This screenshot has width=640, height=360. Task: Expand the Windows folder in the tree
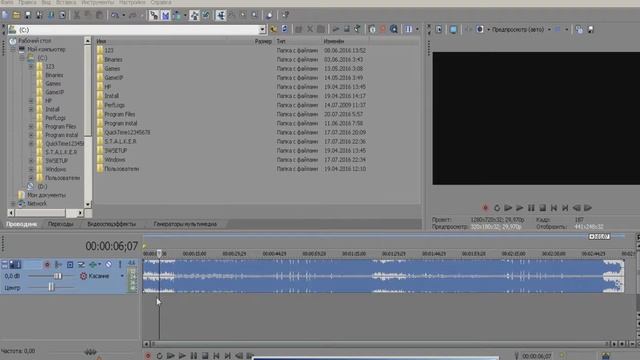click(x=31, y=169)
